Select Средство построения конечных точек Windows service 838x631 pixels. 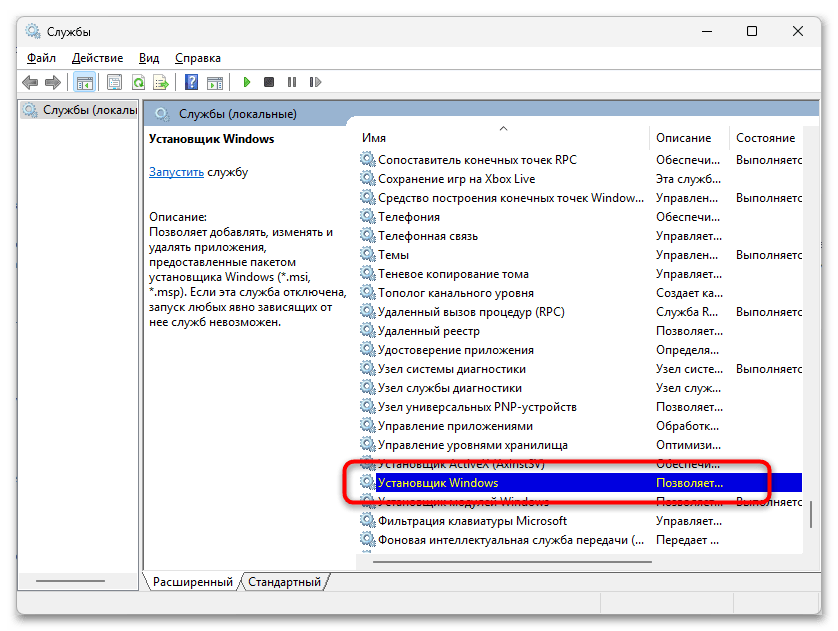click(510, 198)
